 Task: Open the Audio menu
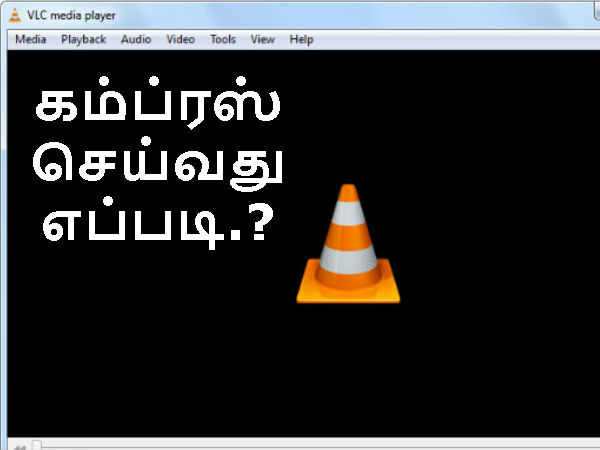(136, 39)
